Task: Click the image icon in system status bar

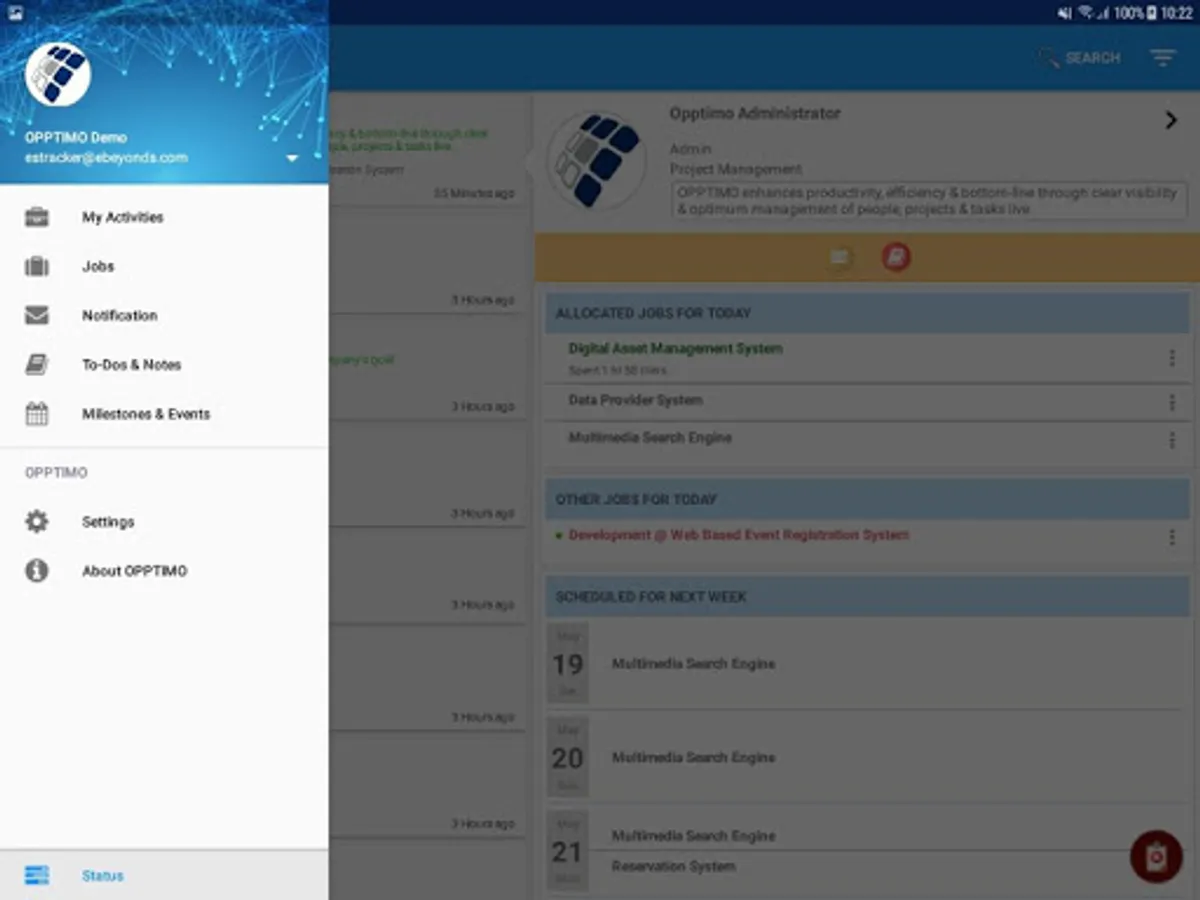Action: click(x=15, y=13)
